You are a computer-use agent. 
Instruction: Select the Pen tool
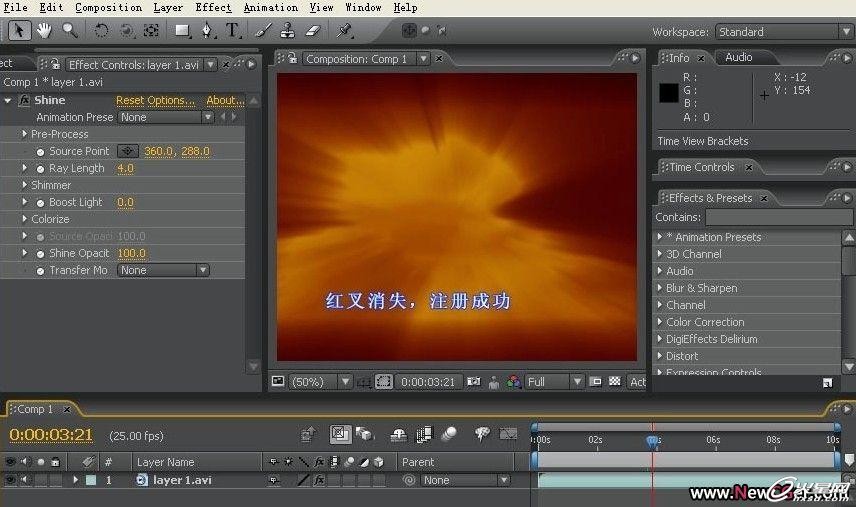click(207, 31)
